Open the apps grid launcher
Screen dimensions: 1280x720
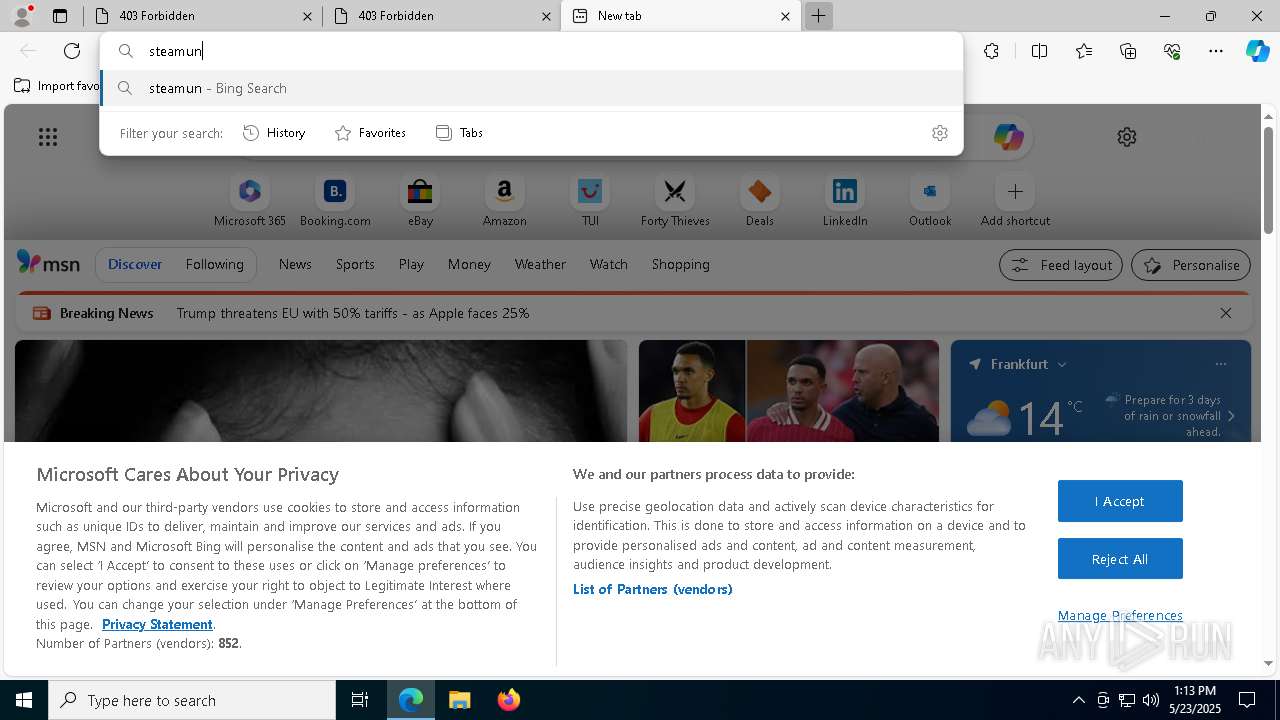point(48,137)
